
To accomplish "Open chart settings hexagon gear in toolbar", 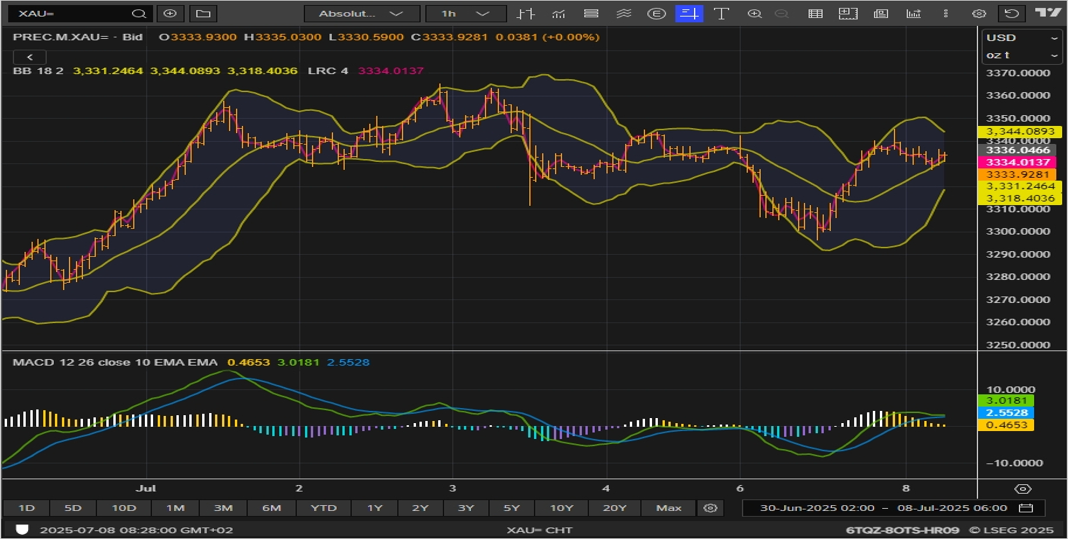I will 979,14.
